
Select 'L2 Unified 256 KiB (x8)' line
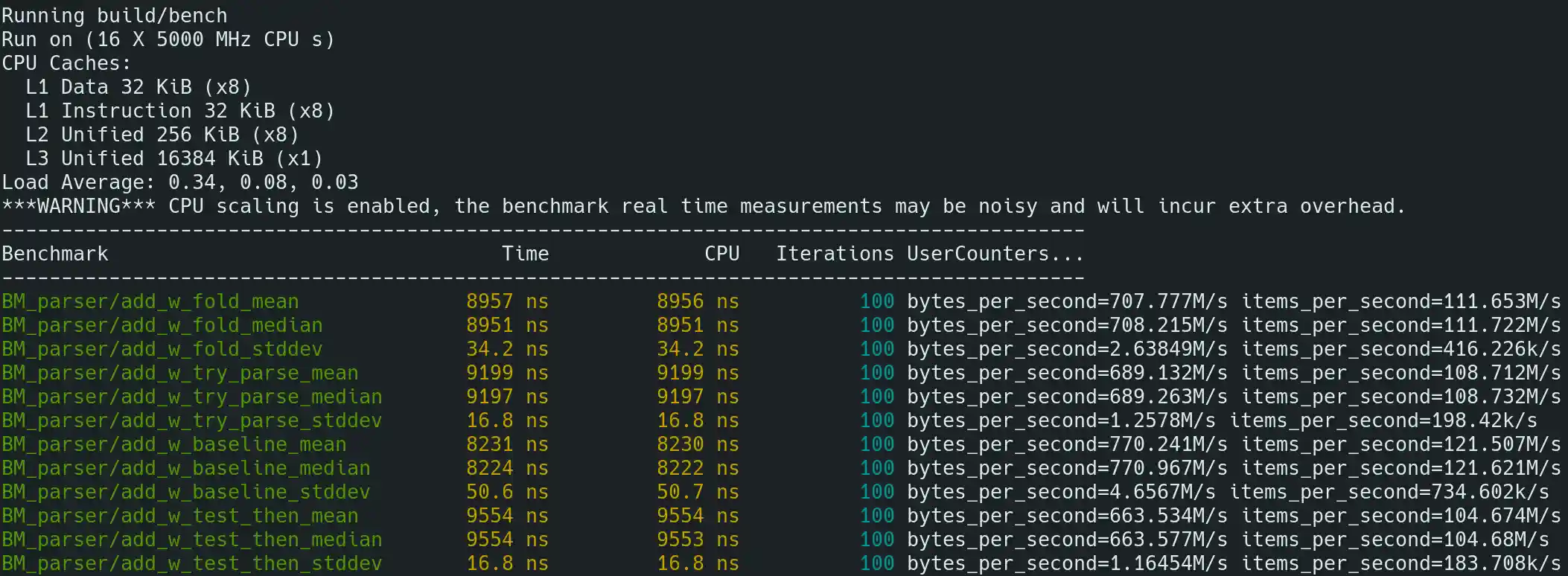point(162,135)
